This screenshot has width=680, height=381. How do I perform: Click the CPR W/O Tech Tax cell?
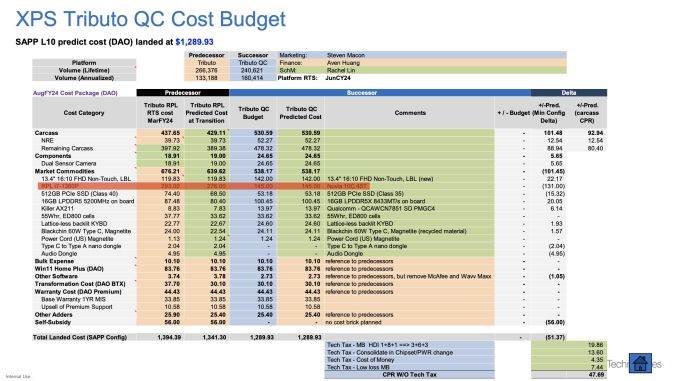click(x=409, y=375)
